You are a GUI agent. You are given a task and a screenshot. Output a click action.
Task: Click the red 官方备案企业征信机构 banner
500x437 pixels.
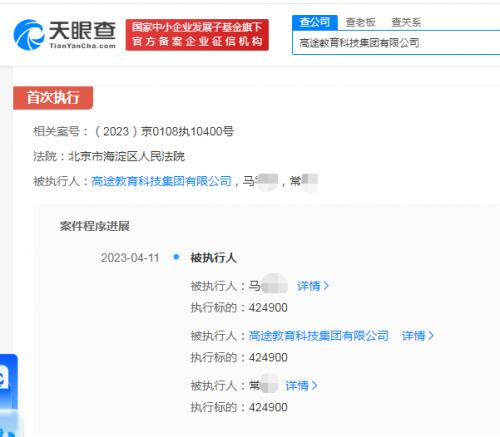pos(197,35)
